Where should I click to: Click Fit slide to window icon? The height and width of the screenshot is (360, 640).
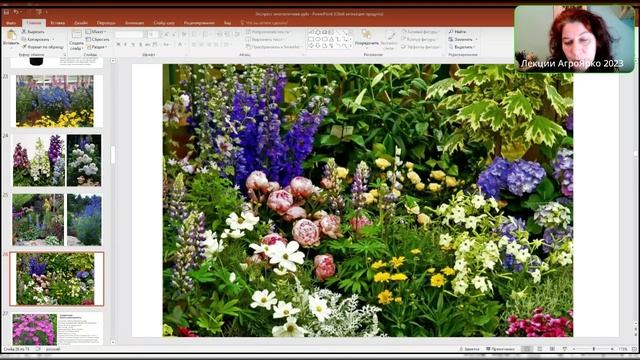[x=634, y=349]
